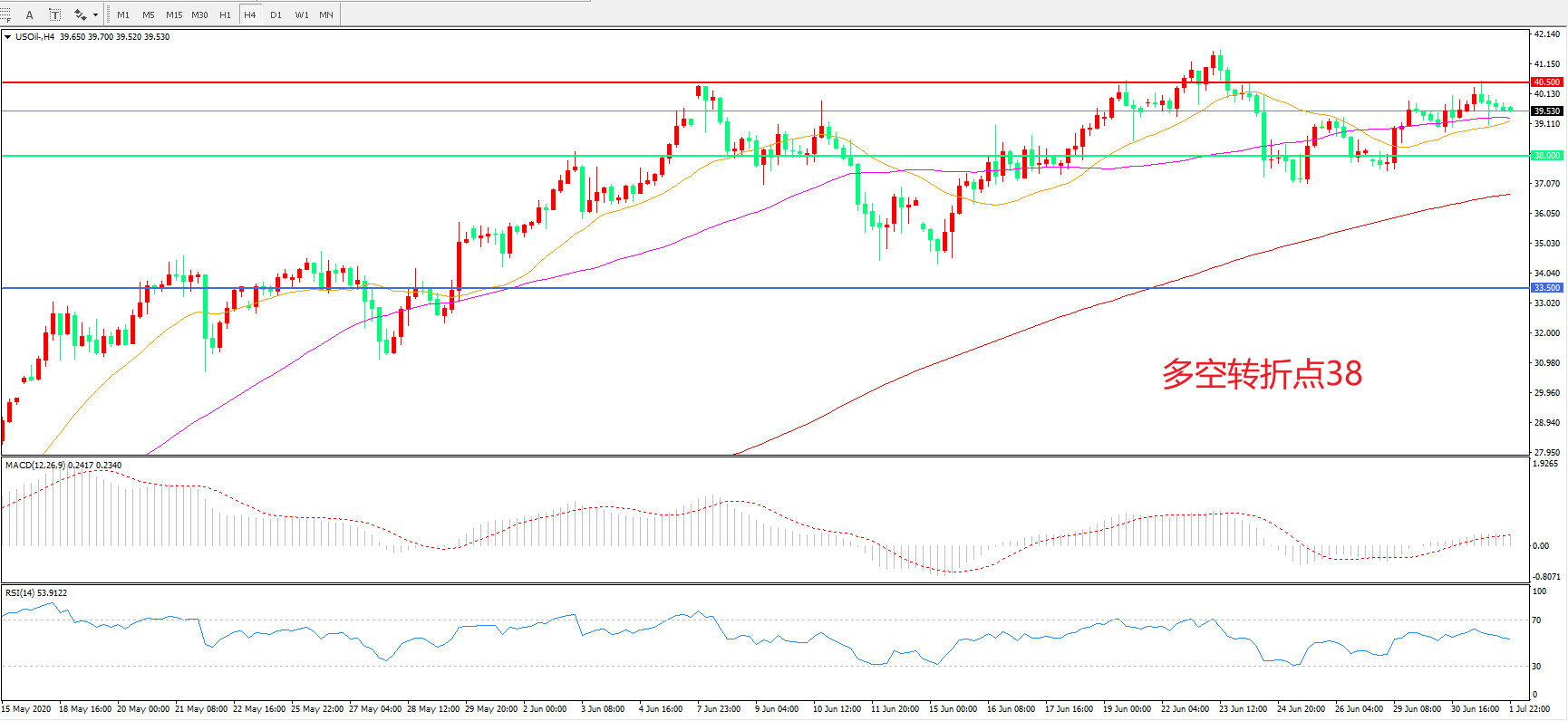This screenshot has height=721, width=1568.
Task: Change chart to D1 daily timeframe
Action: pos(276,14)
